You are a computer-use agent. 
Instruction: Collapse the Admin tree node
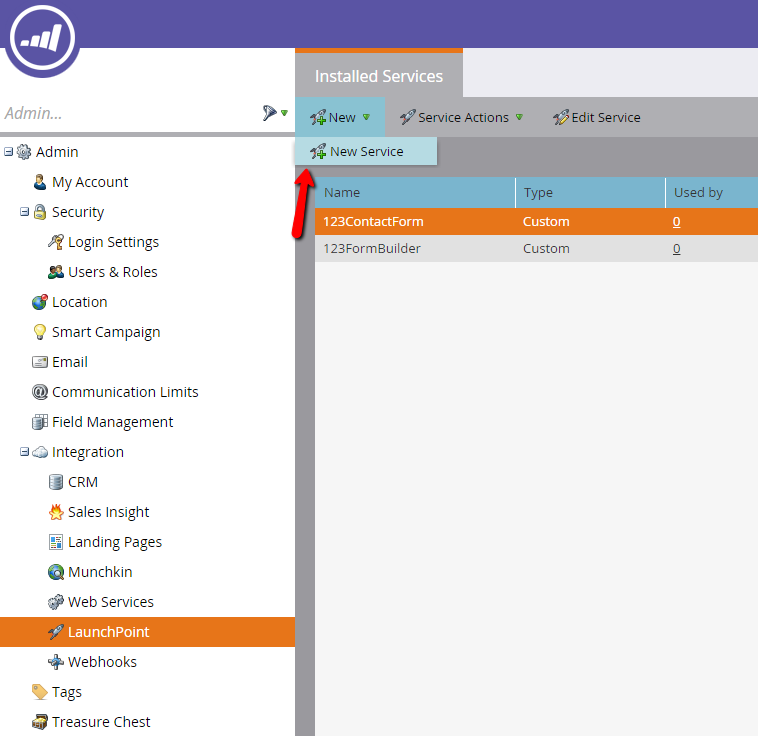point(8,152)
